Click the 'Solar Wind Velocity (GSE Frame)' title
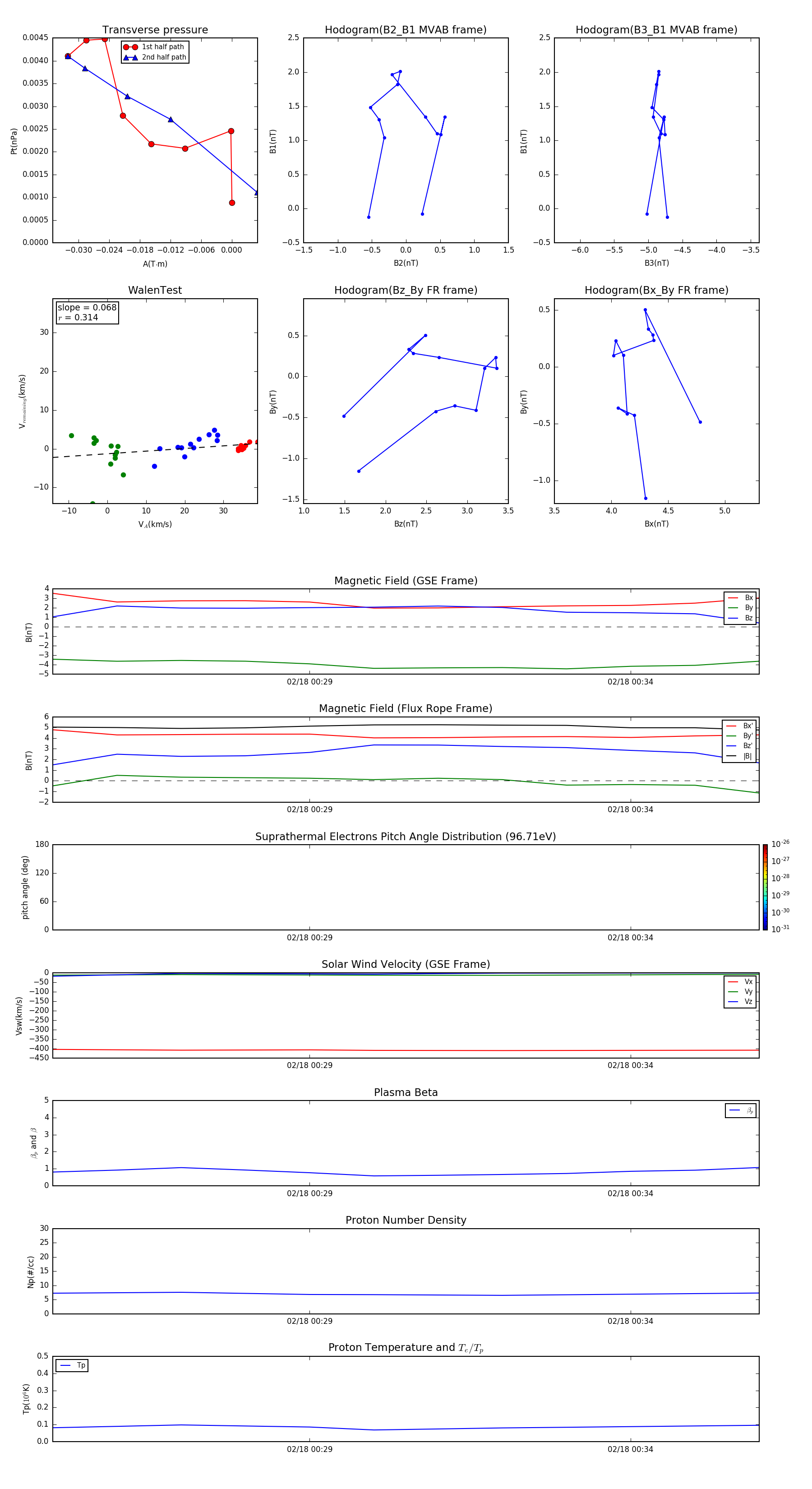The height and width of the screenshot is (1489, 812). click(x=406, y=964)
